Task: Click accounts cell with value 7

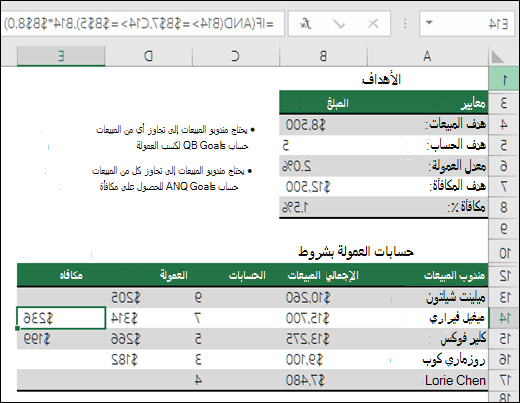Action: 235,318
